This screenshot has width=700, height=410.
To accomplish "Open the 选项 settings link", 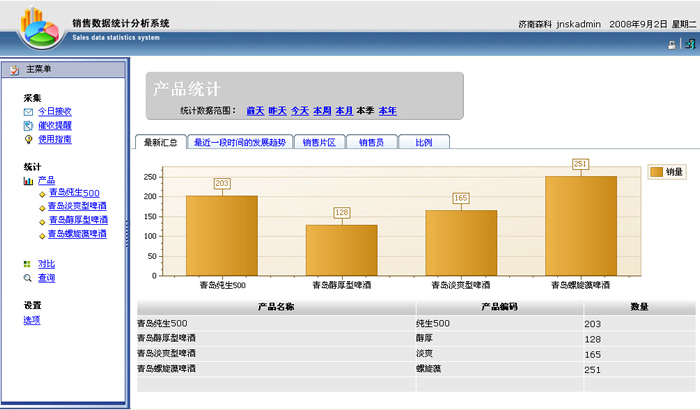I will pos(32,320).
